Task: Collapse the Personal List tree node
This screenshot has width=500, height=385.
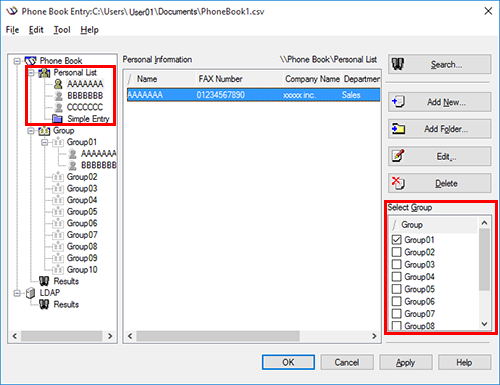Action: [x=31, y=73]
